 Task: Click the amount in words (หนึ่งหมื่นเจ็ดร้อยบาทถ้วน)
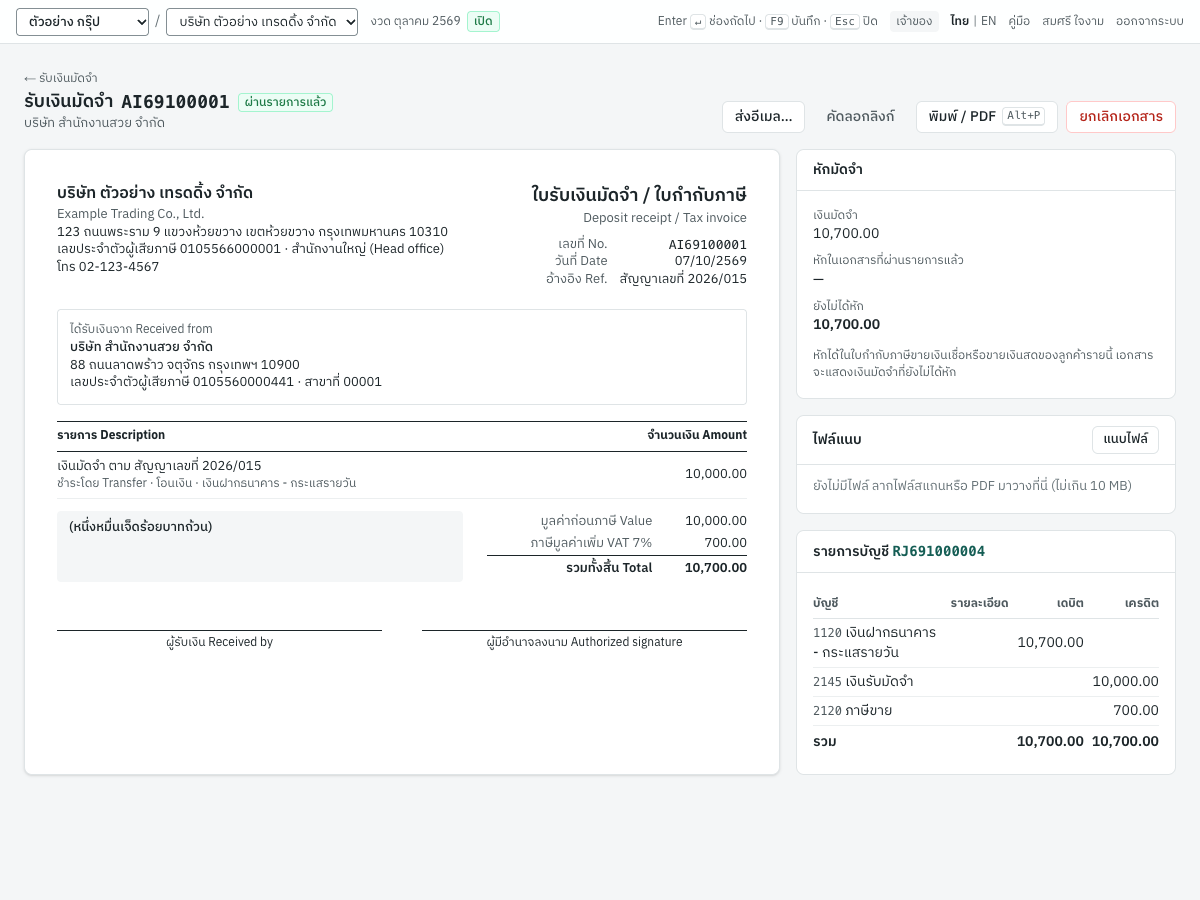[141, 527]
